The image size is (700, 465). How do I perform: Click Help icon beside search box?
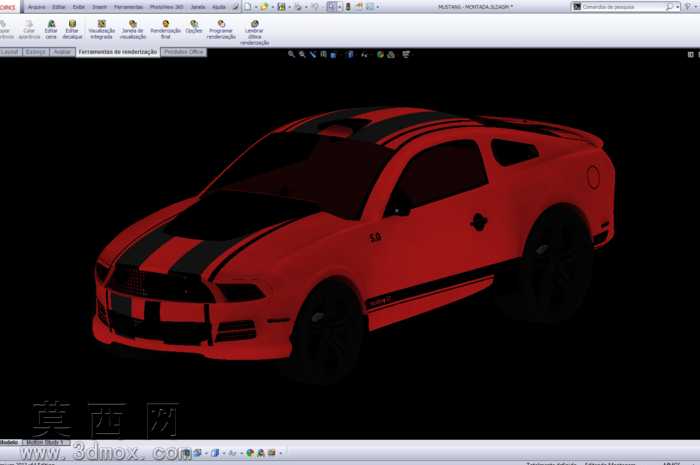(x=688, y=7)
